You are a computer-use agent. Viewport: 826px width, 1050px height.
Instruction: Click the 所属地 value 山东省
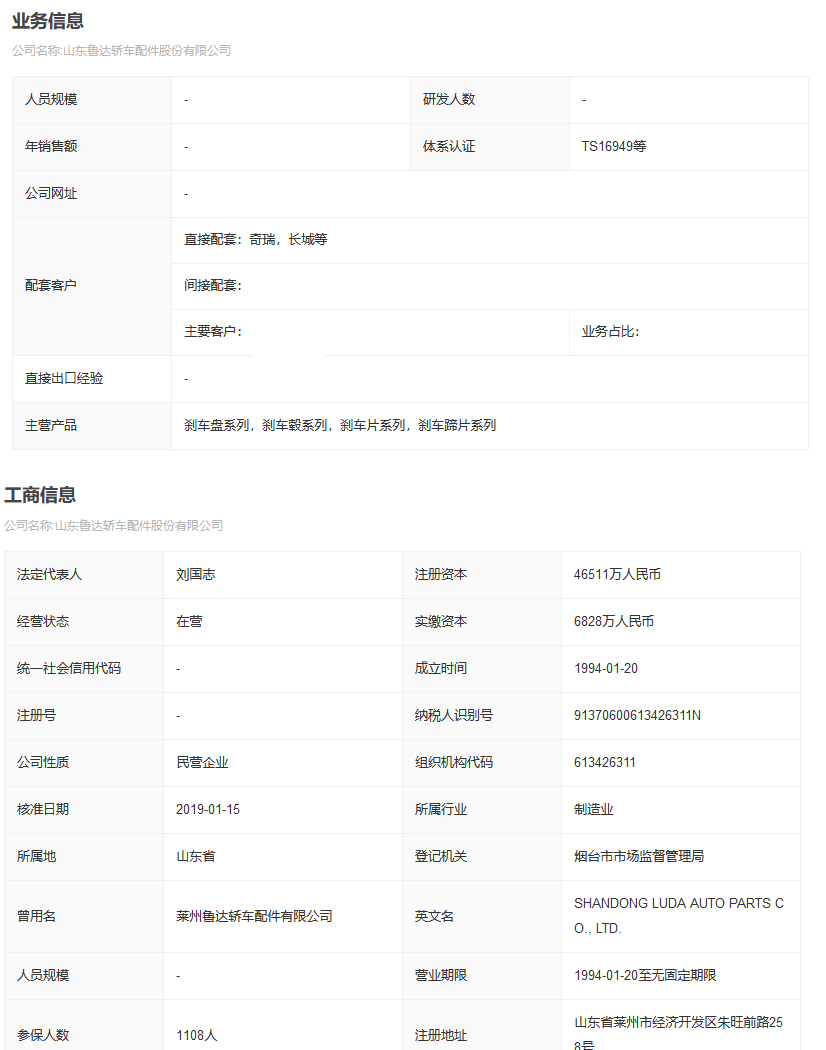click(196, 856)
